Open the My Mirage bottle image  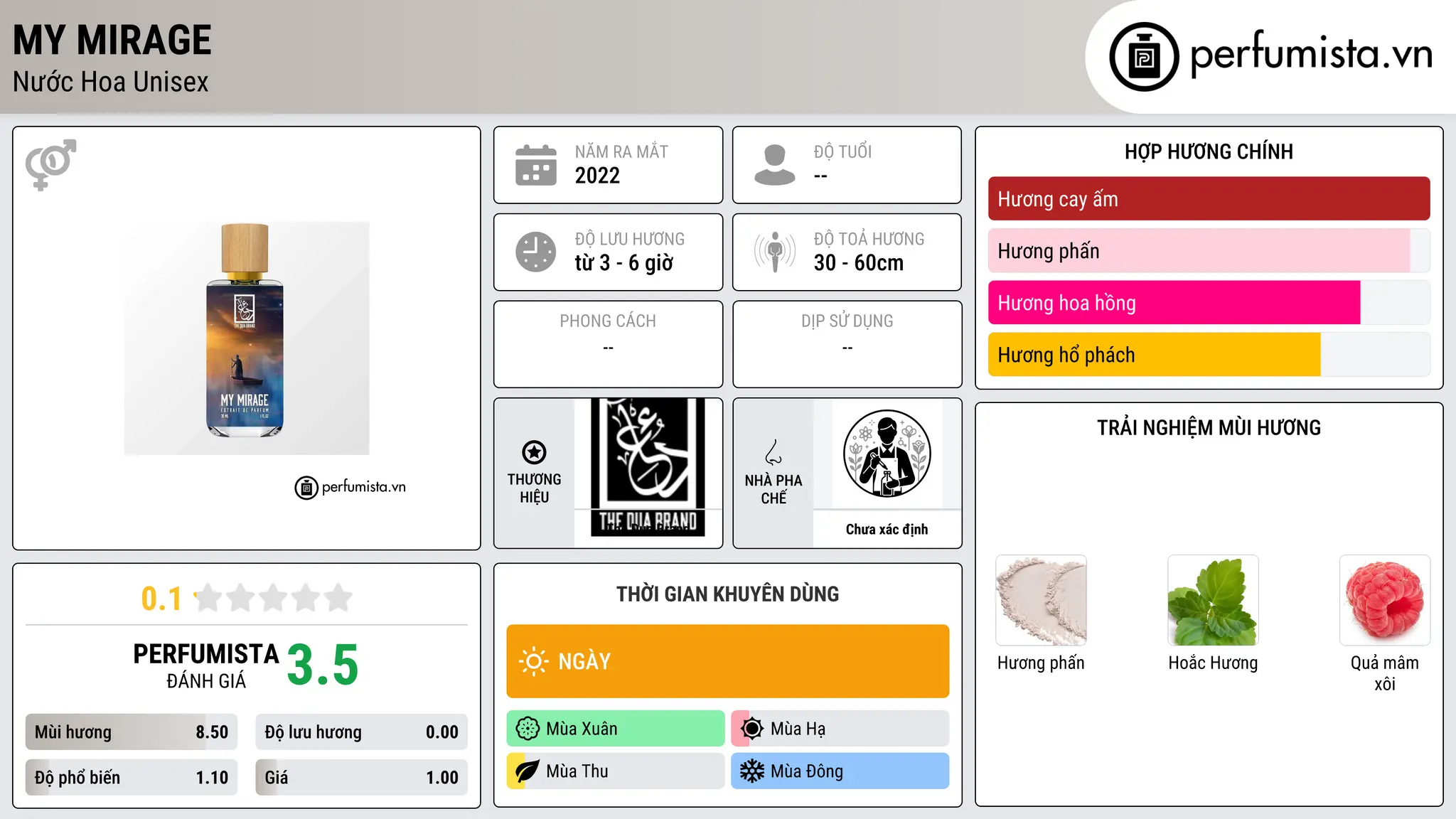(x=247, y=338)
